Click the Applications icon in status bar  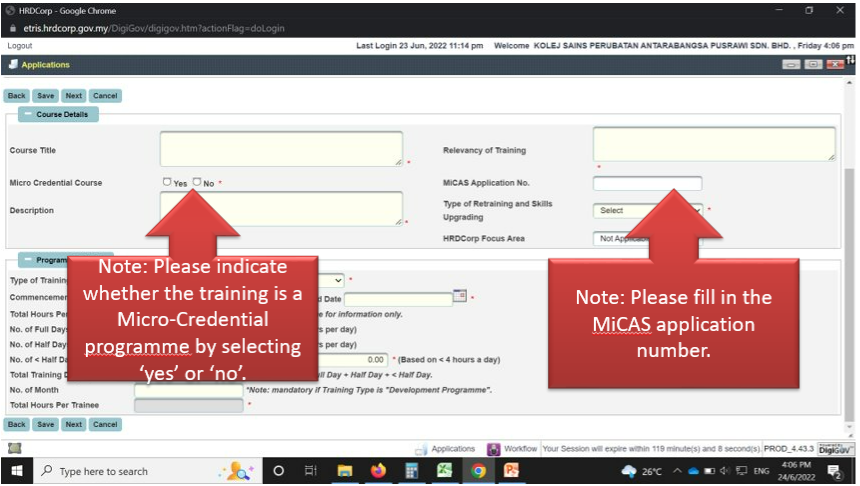[x=421, y=449]
